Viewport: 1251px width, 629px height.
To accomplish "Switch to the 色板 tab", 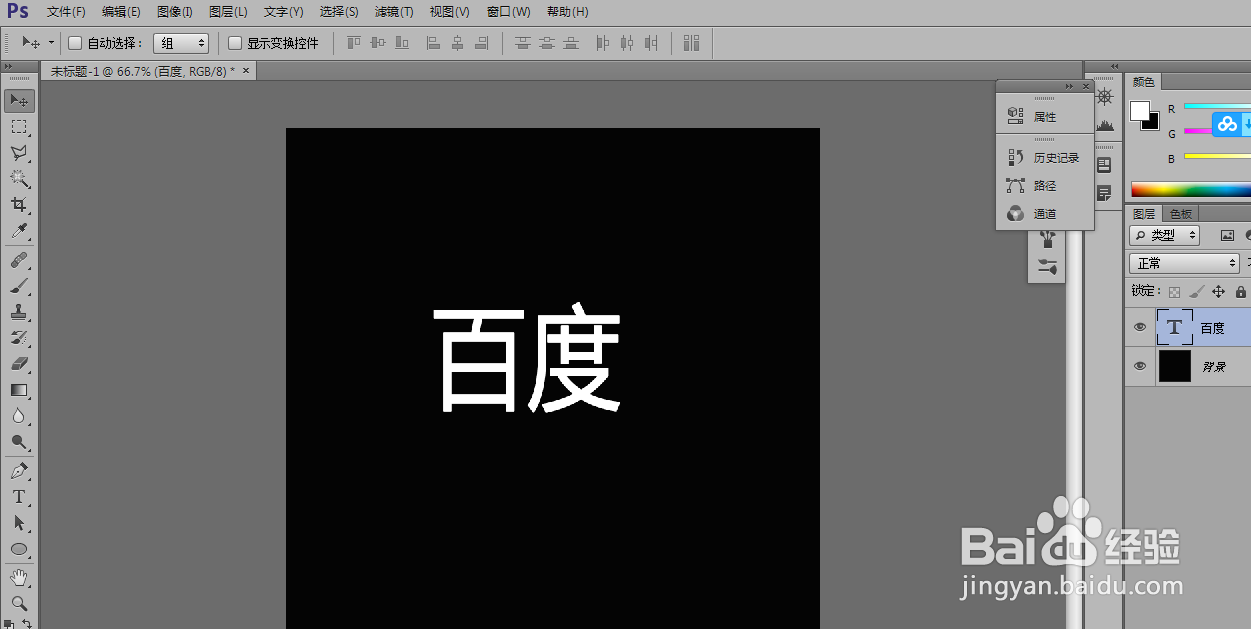I will click(1180, 214).
